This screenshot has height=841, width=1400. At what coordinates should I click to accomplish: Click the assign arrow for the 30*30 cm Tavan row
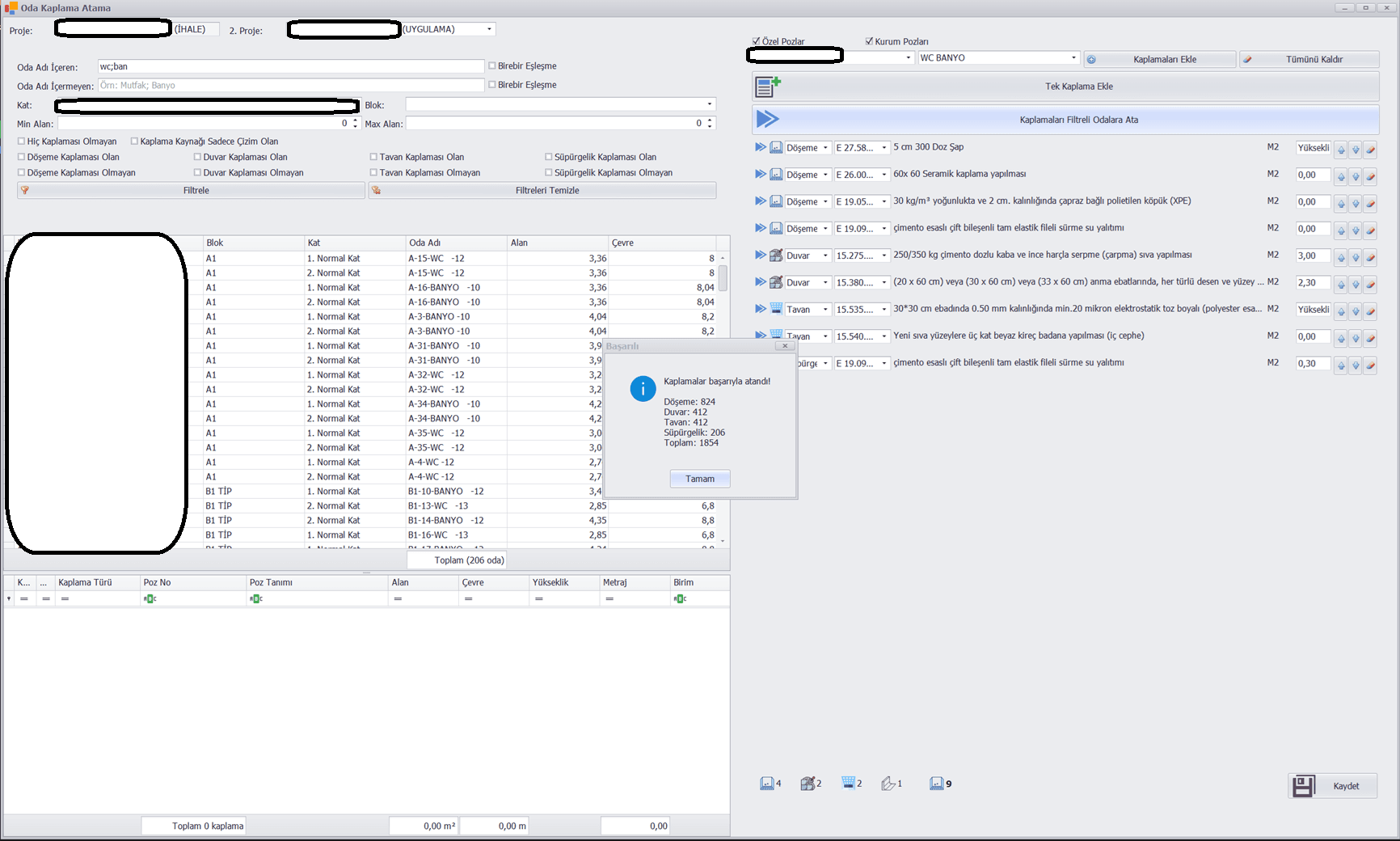coord(761,309)
